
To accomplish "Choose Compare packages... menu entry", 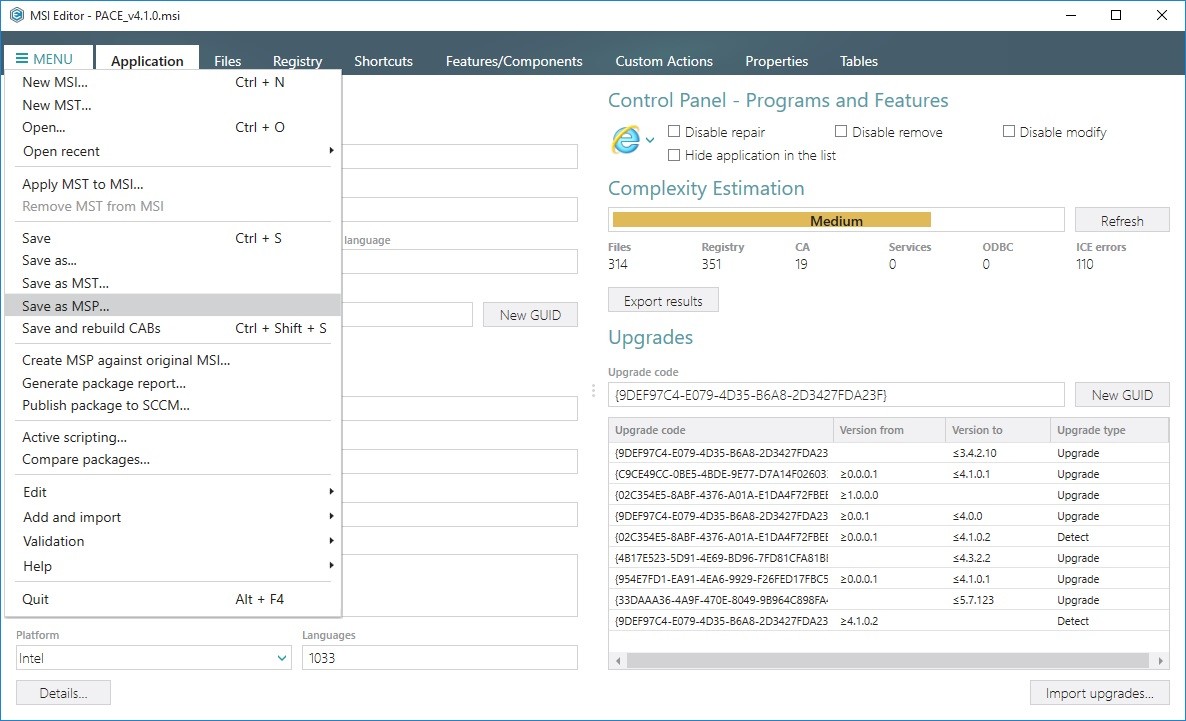I will tap(172, 459).
